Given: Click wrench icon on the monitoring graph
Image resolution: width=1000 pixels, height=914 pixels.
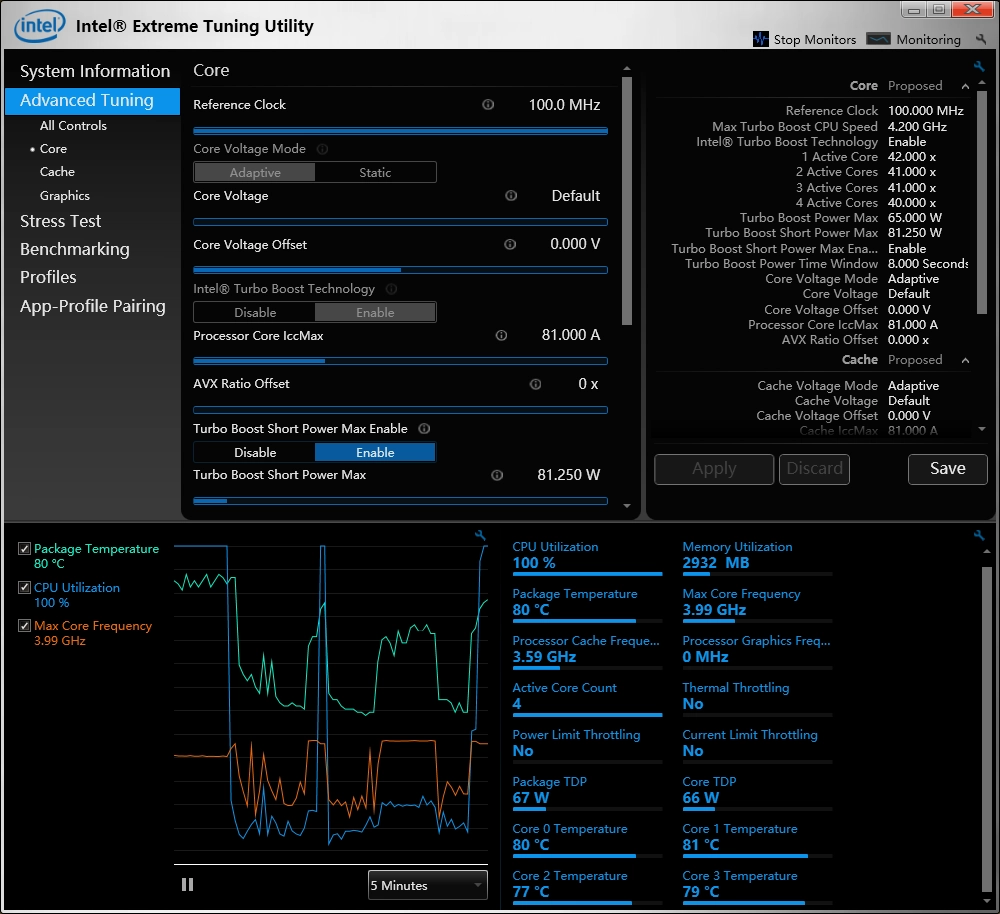Looking at the screenshot, I should point(480,536).
